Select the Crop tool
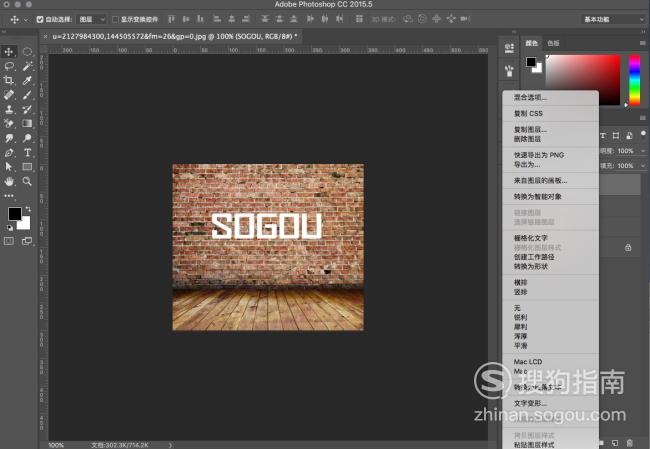The image size is (650, 449). (9, 80)
